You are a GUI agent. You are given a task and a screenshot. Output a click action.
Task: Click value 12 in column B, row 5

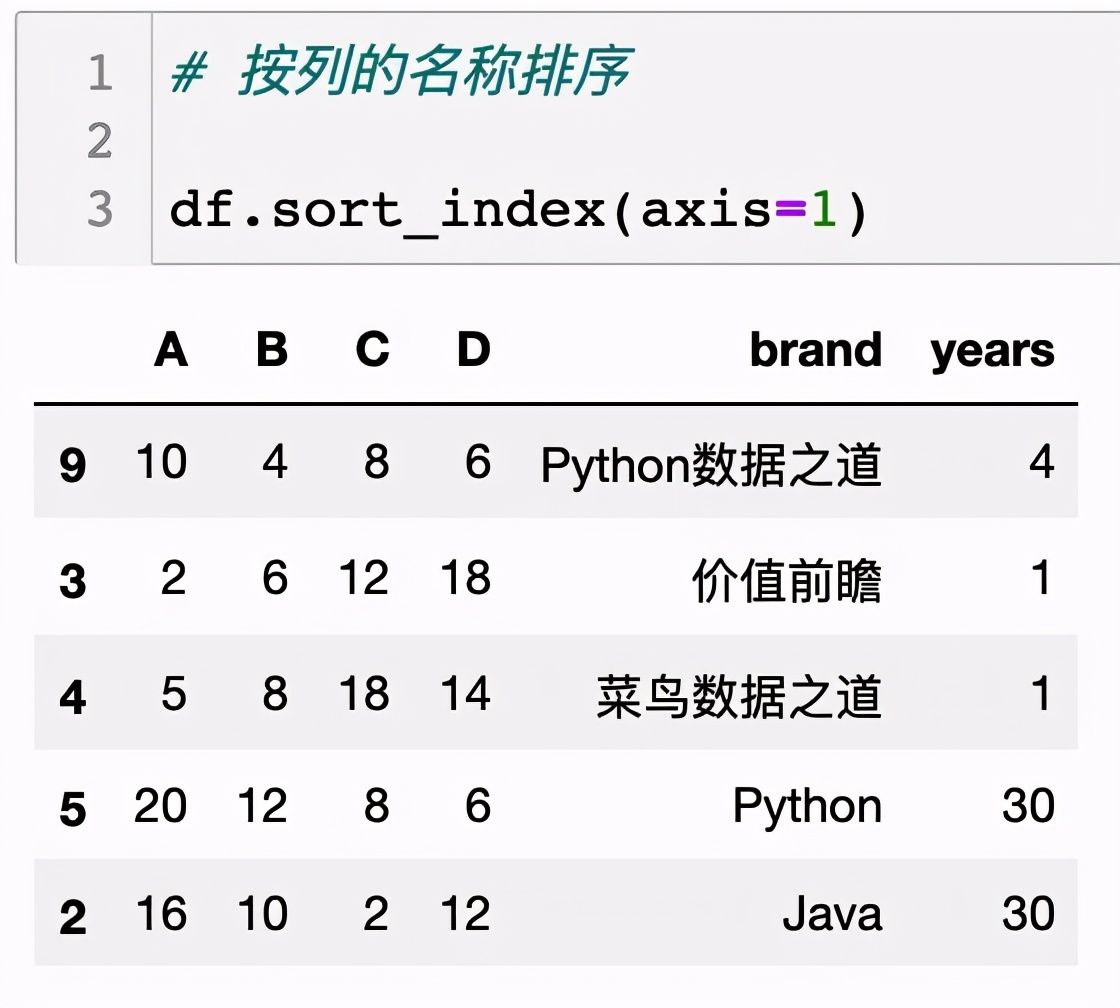coord(262,805)
